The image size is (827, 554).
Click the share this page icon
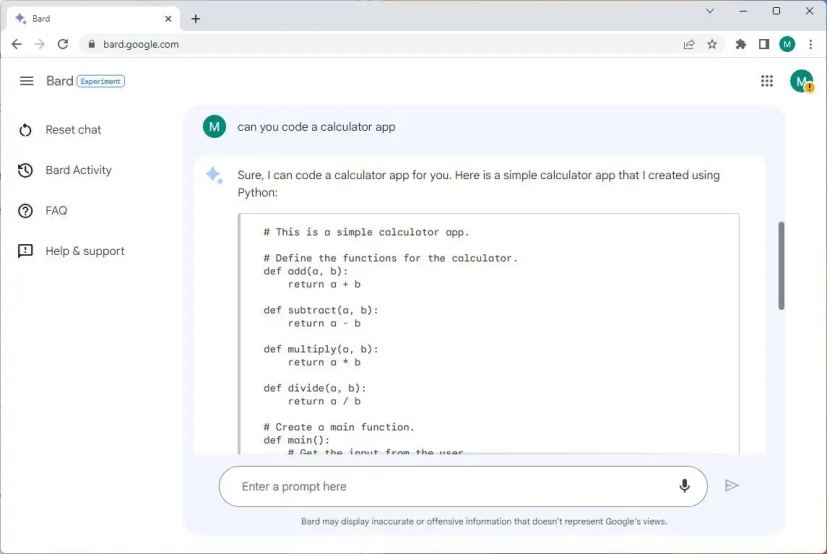[x=689, y=44]
